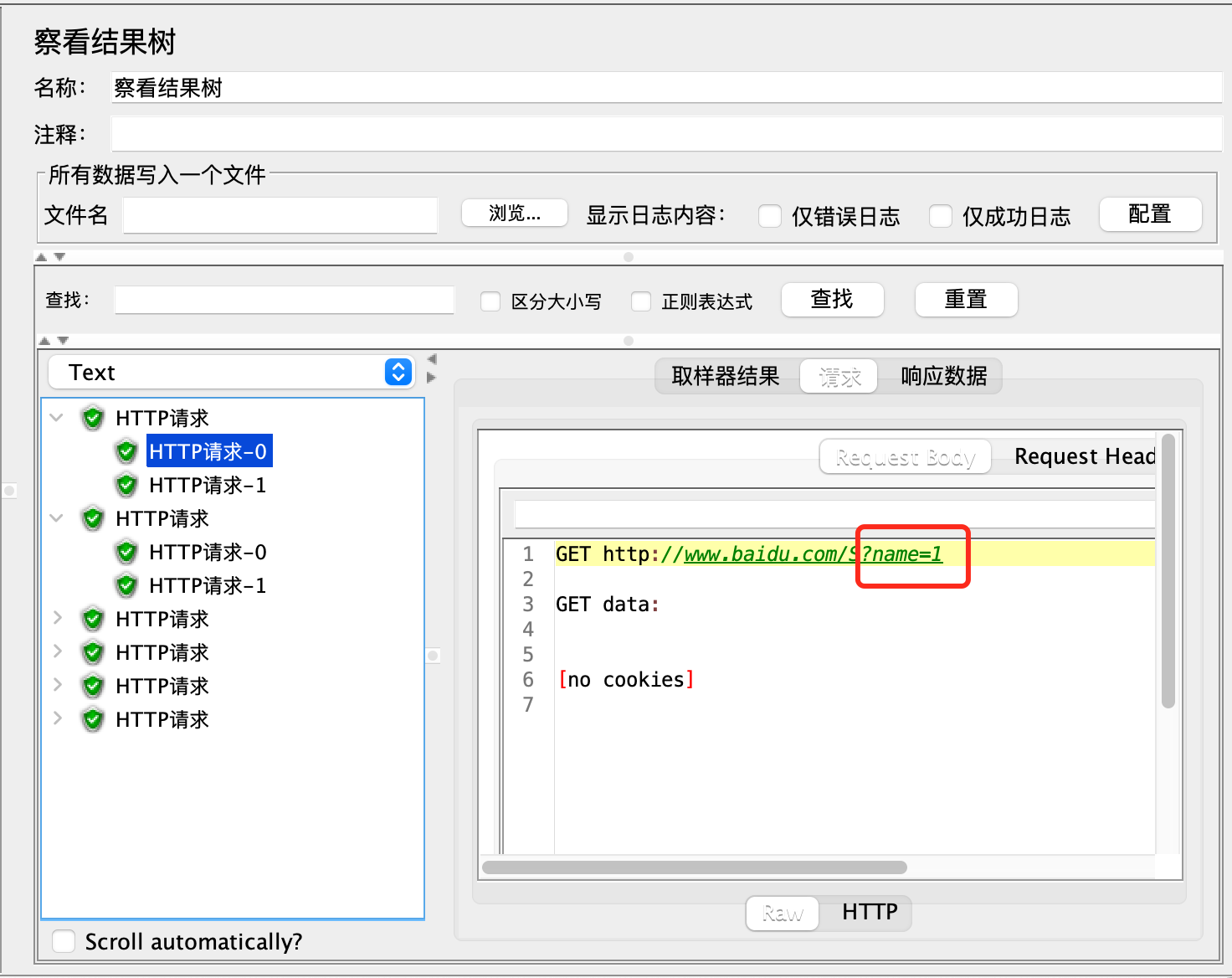
Task: Click the 名称 name input field
Action: (666, 87)
